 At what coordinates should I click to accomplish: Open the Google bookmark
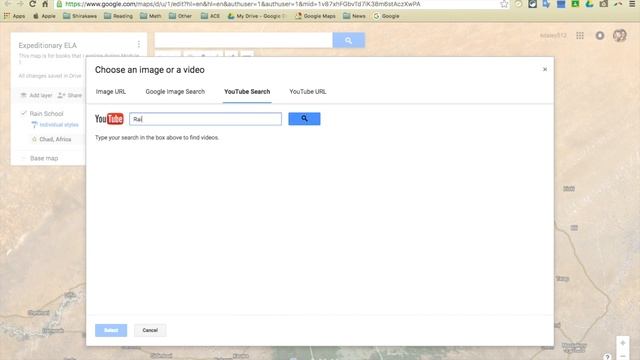(386, 16)
